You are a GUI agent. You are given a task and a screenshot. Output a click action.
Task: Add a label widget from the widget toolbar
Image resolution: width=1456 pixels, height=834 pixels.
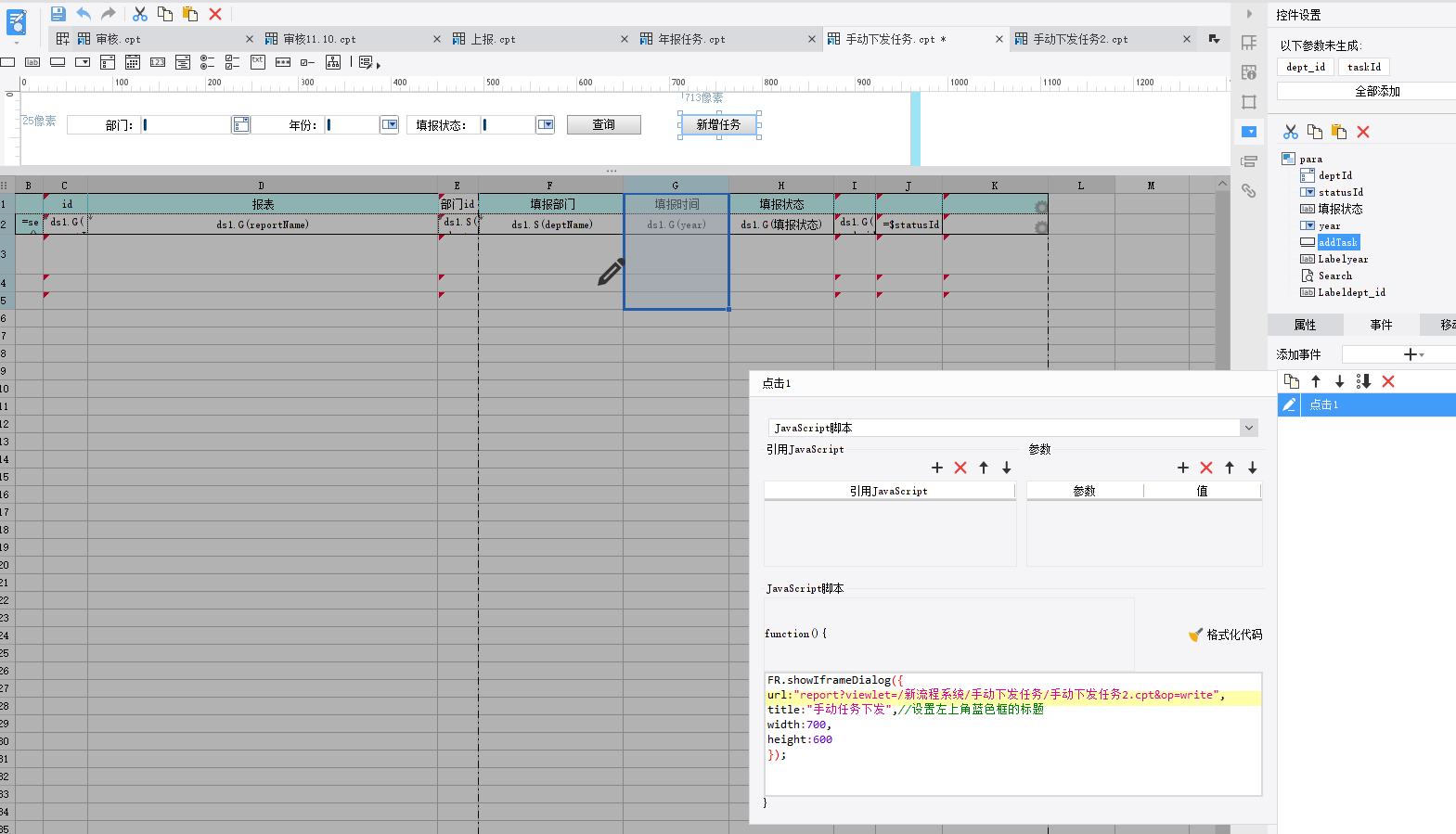click(x=32, y=62)
